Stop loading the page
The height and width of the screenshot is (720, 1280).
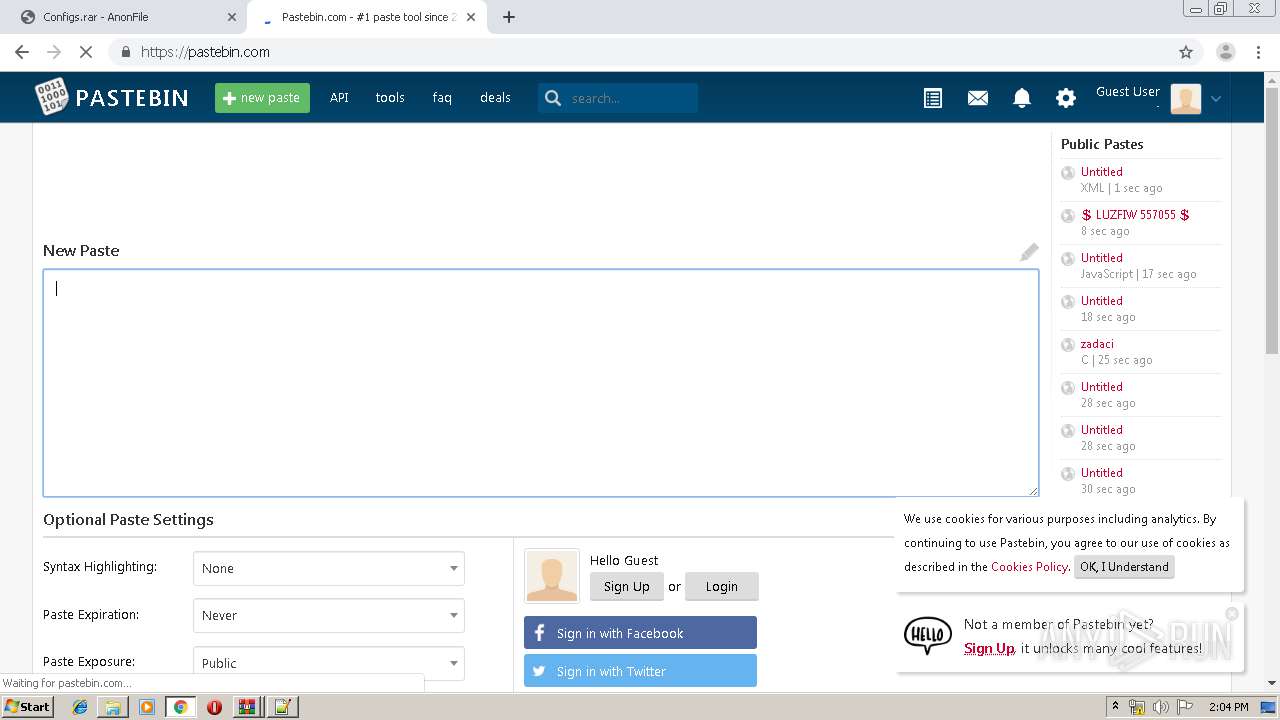point(85,52)
